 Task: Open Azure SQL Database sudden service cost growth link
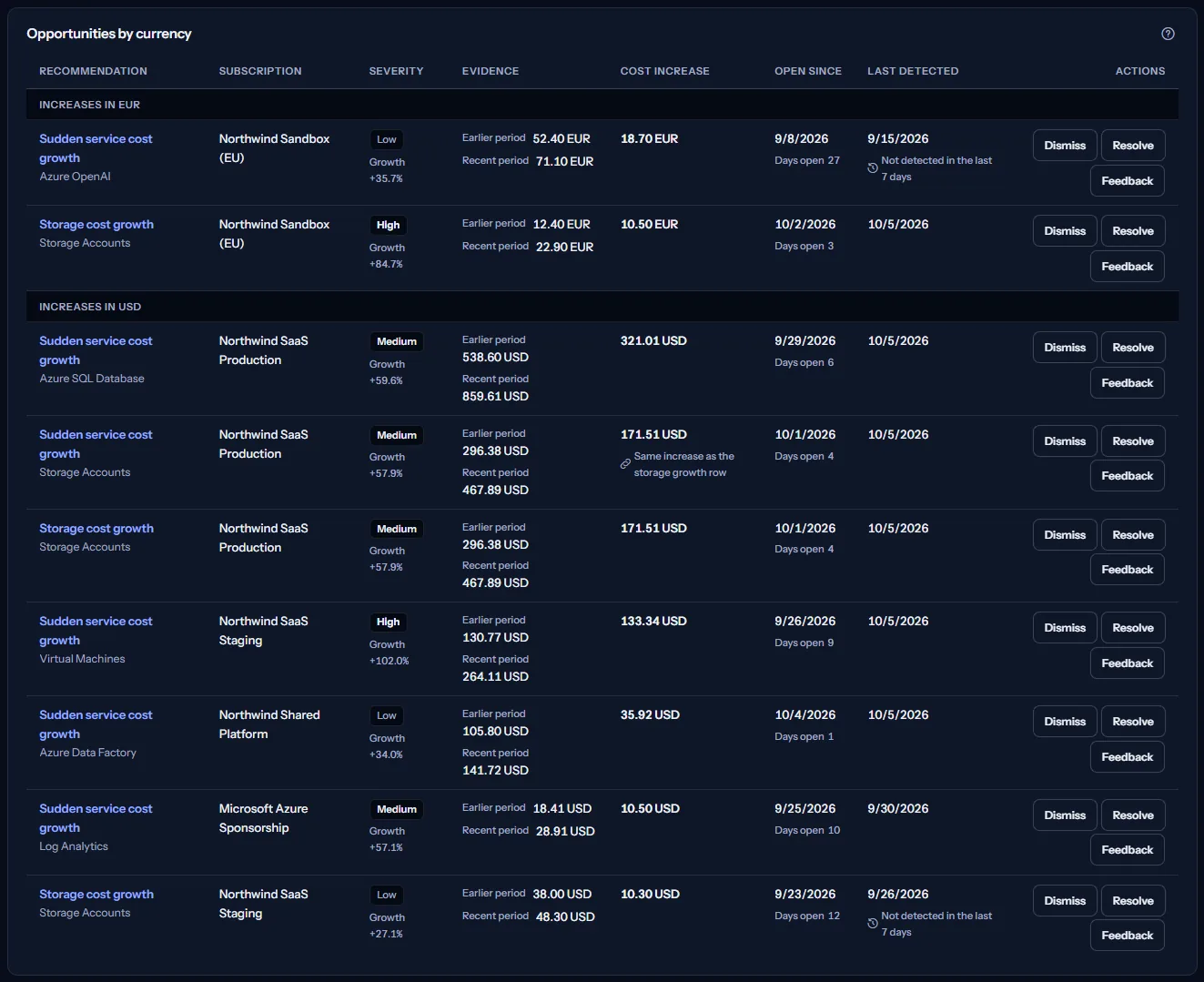click(x=96, y=350)
